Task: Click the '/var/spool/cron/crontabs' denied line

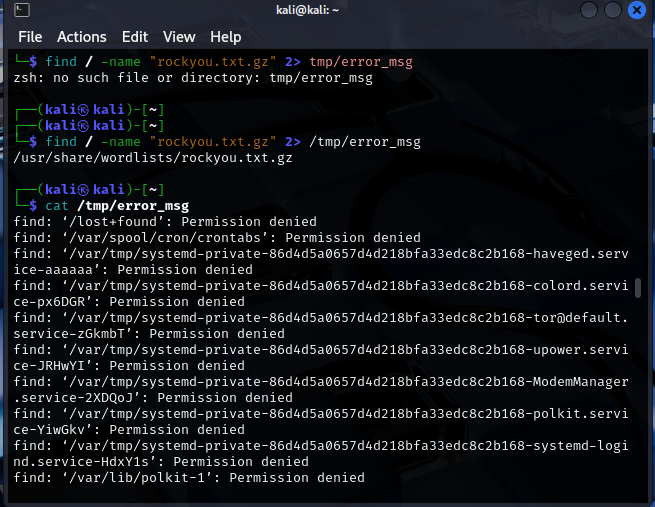Action: coord(217,238)
